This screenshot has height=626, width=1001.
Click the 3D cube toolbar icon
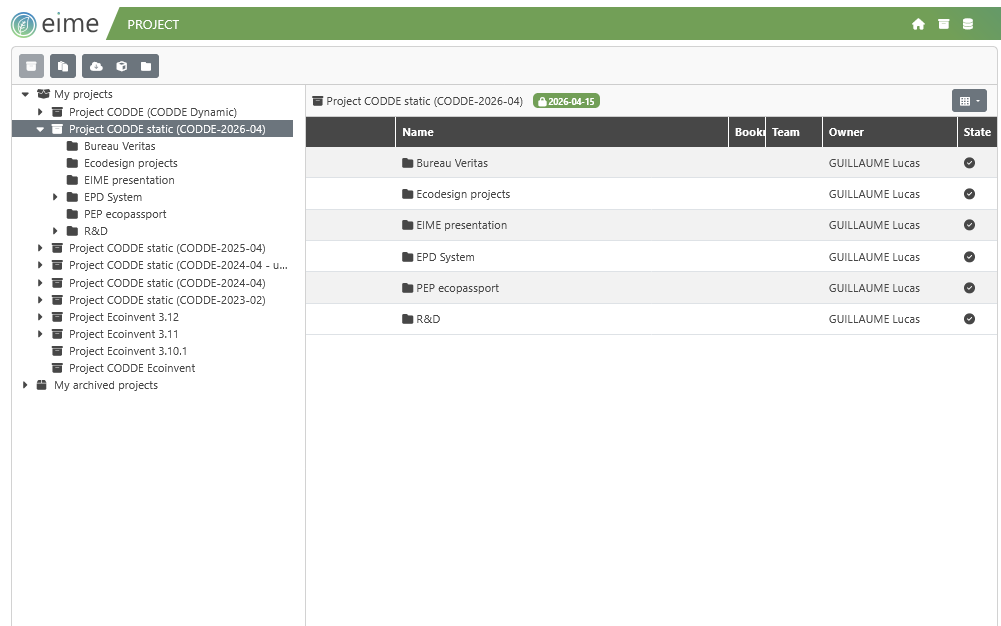coord(121,66)
